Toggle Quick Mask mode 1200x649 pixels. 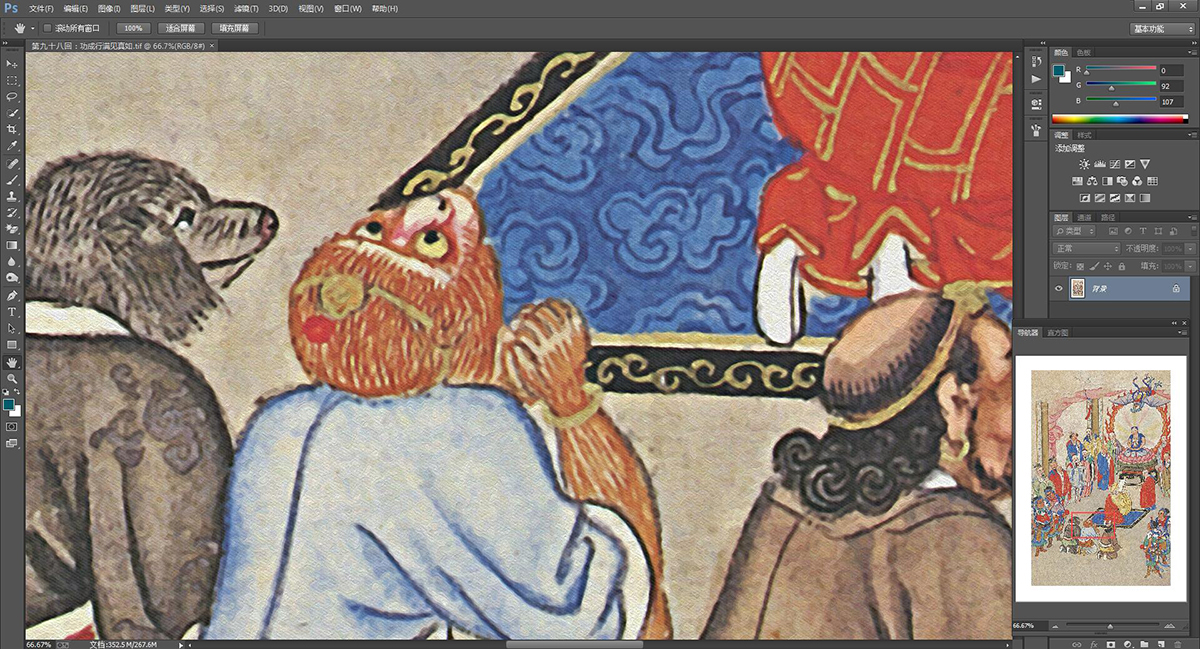[x=13, y=425]
